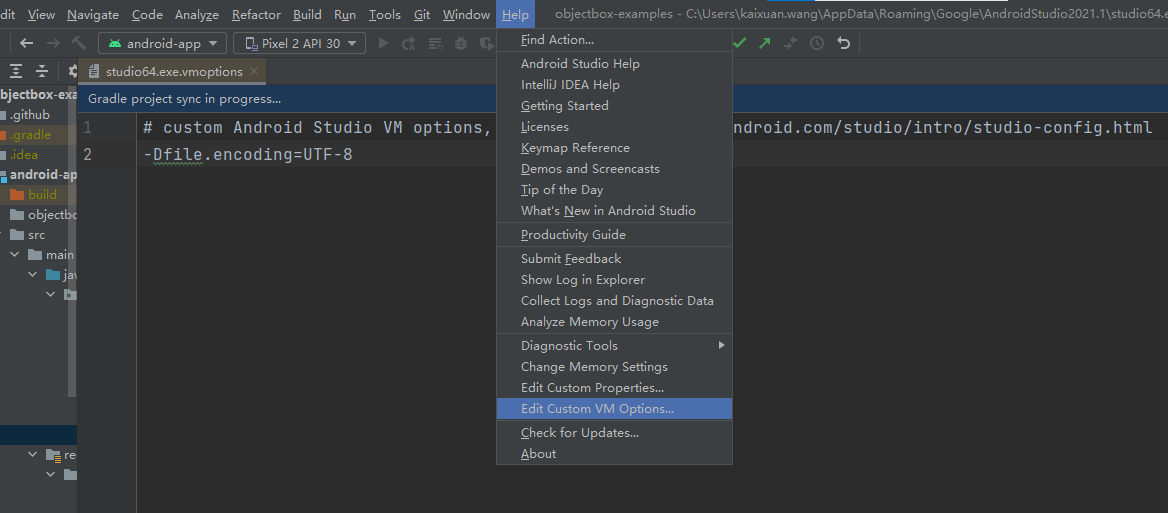1168x513 pixels.
Task: Select Collect Logs and Diagnostic Data
Action: (615, 301)
